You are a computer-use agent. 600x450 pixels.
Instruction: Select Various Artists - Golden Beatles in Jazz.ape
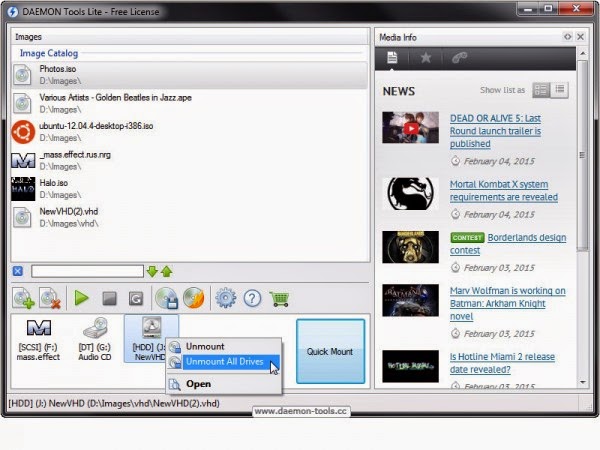click(190, 103)
